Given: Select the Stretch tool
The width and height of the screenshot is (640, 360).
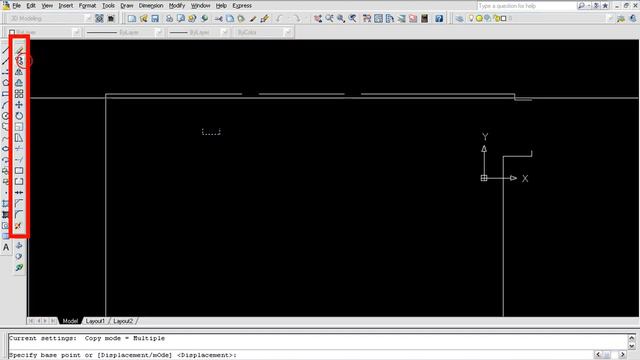Looking at the screenshot, I should pyautogui.click(x=19, y=138).
